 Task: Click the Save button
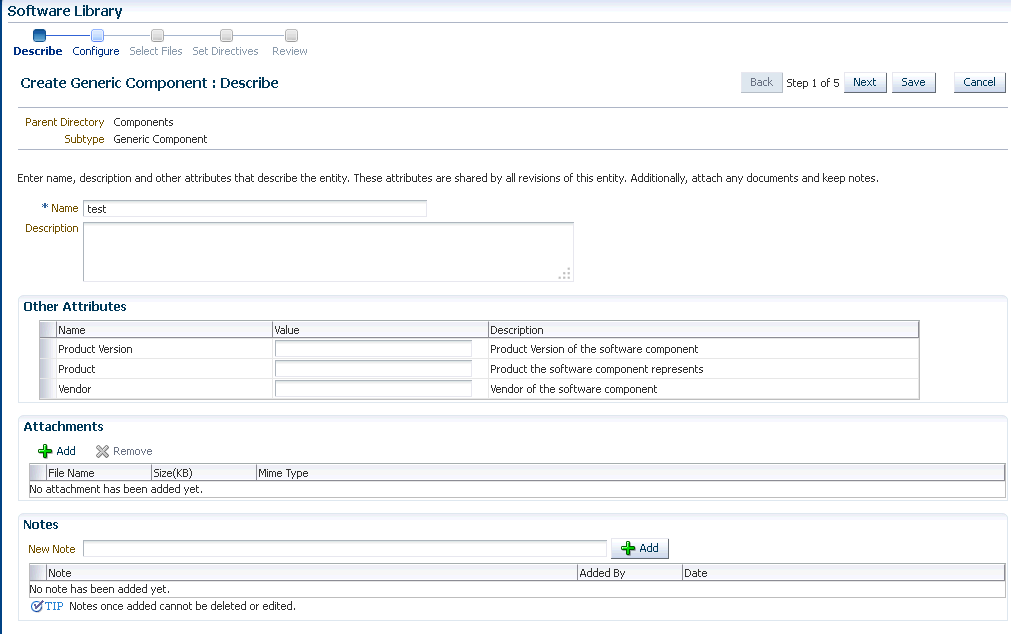(913, 83)
